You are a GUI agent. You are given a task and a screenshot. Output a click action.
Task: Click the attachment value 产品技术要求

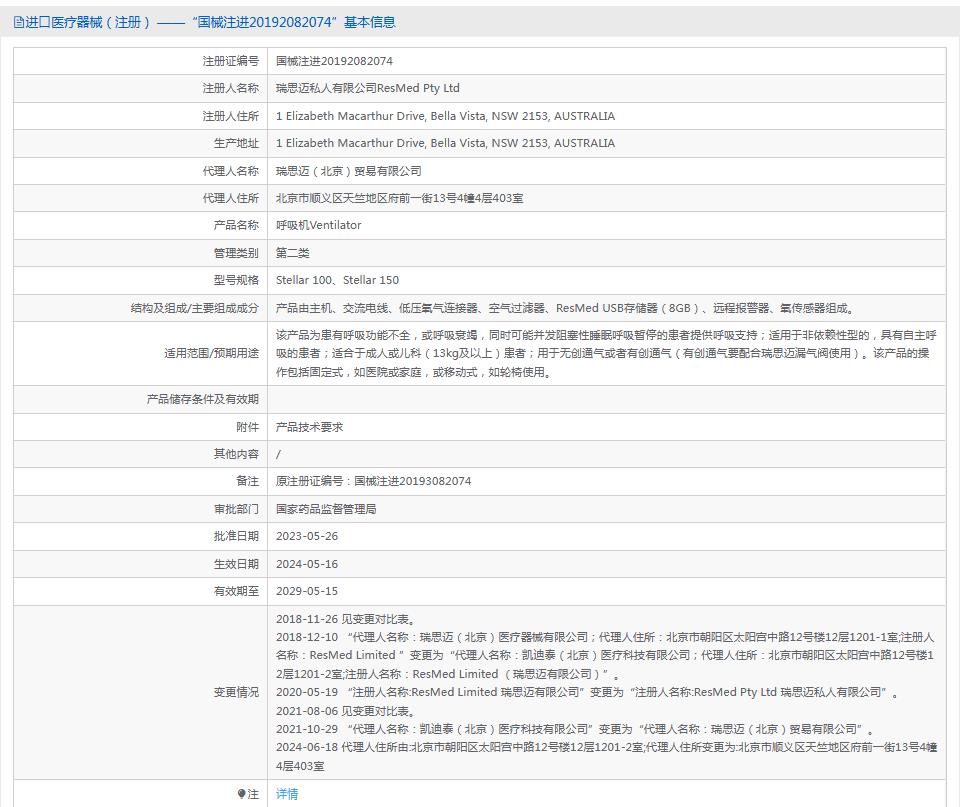tap(309, 427)
